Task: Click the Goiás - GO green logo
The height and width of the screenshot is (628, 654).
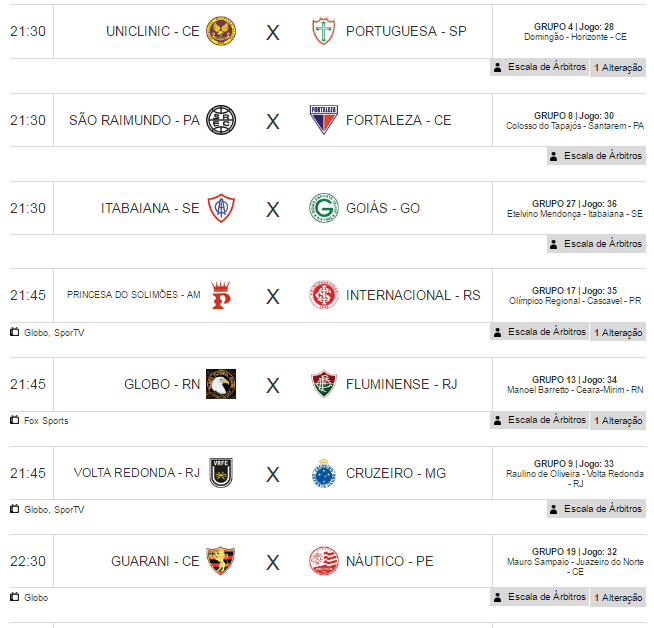Action: pyautogui.click(x=324, y=208)
